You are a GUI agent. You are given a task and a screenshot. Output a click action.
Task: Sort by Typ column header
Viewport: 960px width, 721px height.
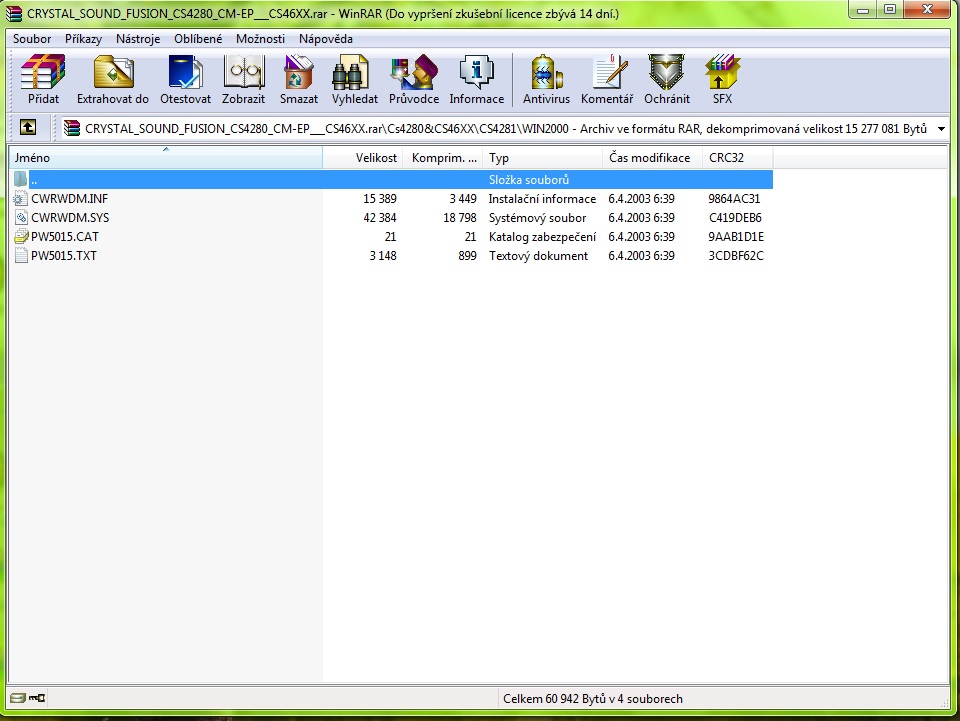(542, 158)
